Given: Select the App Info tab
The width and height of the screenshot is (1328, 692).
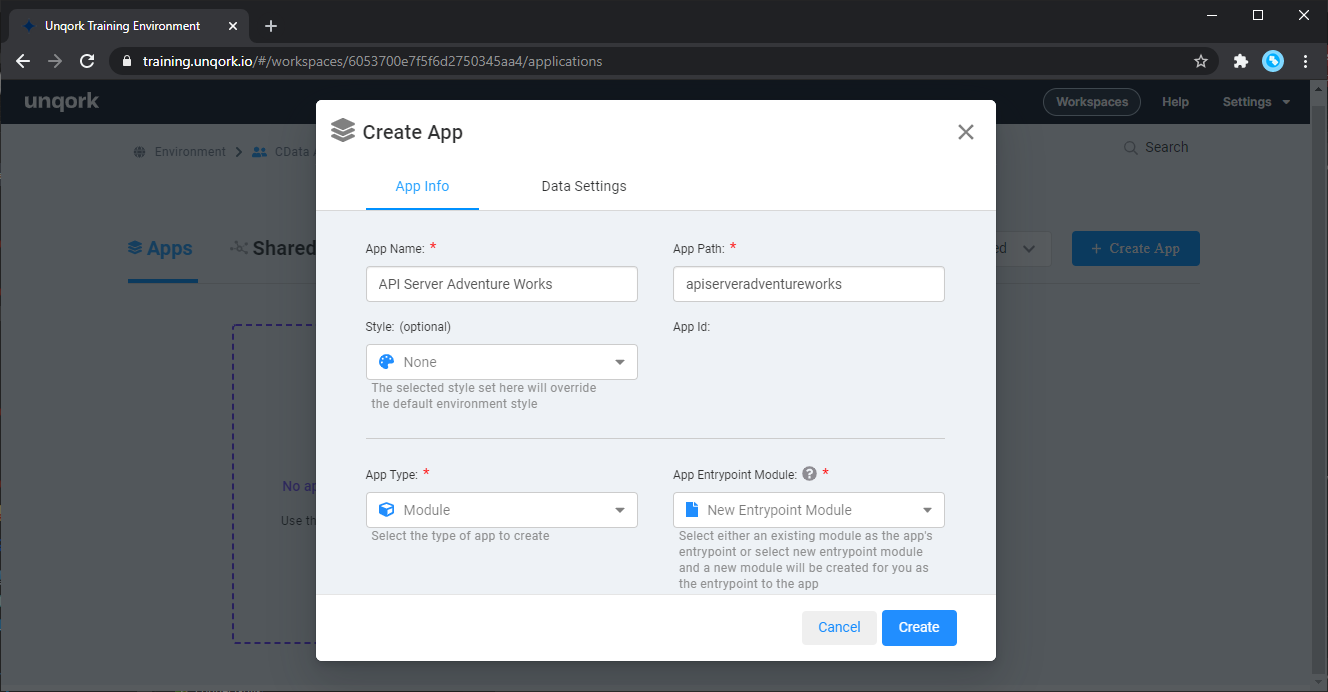Looking at the screenshot, I should point(422,186).
